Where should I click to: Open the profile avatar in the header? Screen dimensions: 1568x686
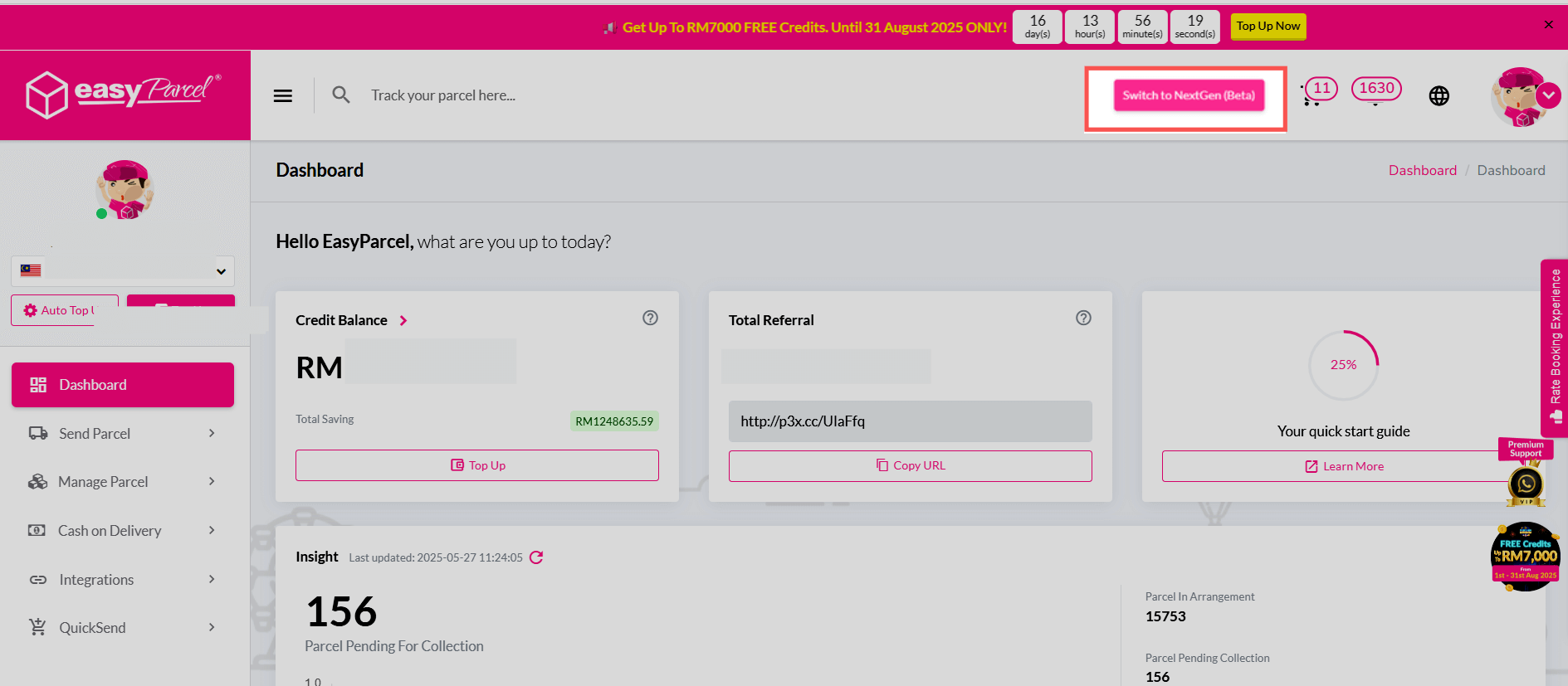click(x=1520, y=97)
